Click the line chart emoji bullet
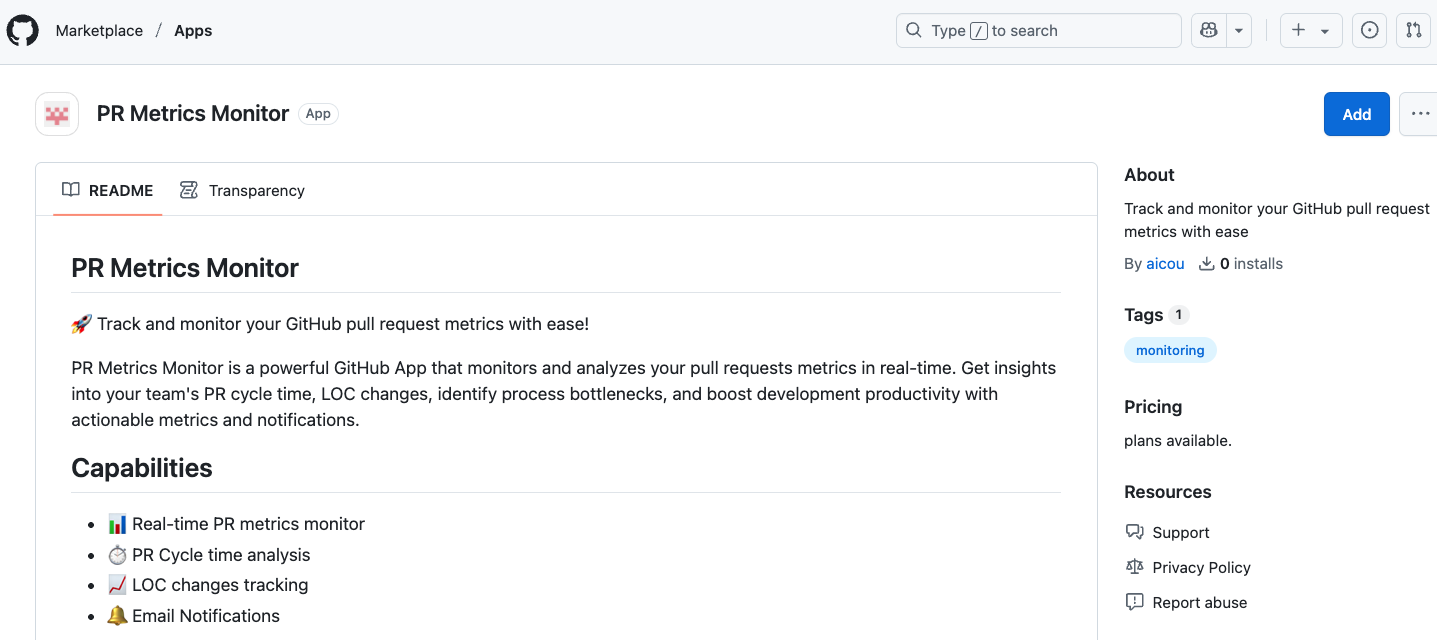Image resolution: width=1437 pixels, height=640 pixels. click(x=117, y=585)
